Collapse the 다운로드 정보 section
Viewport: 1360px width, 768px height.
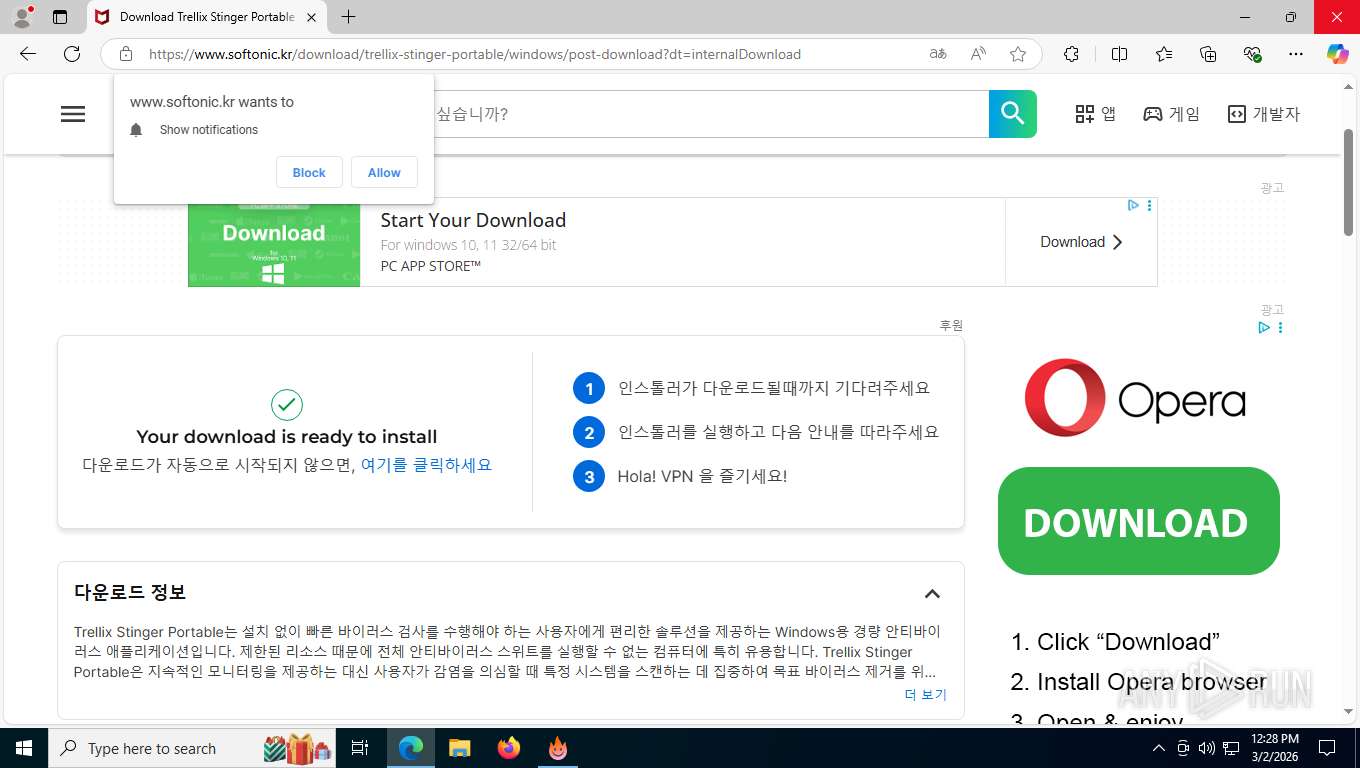[932, 594]
